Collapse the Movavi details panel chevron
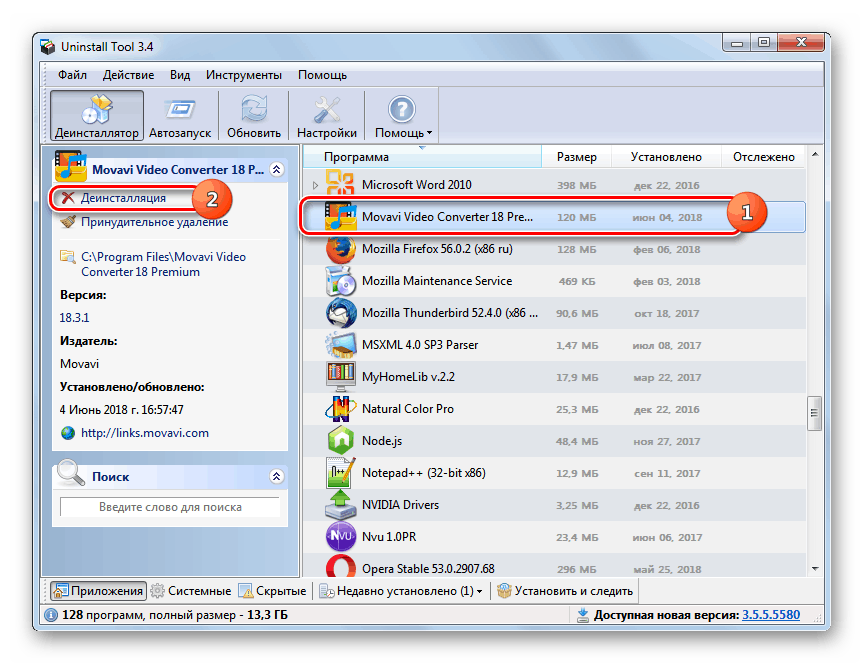 tap(277, 170)
